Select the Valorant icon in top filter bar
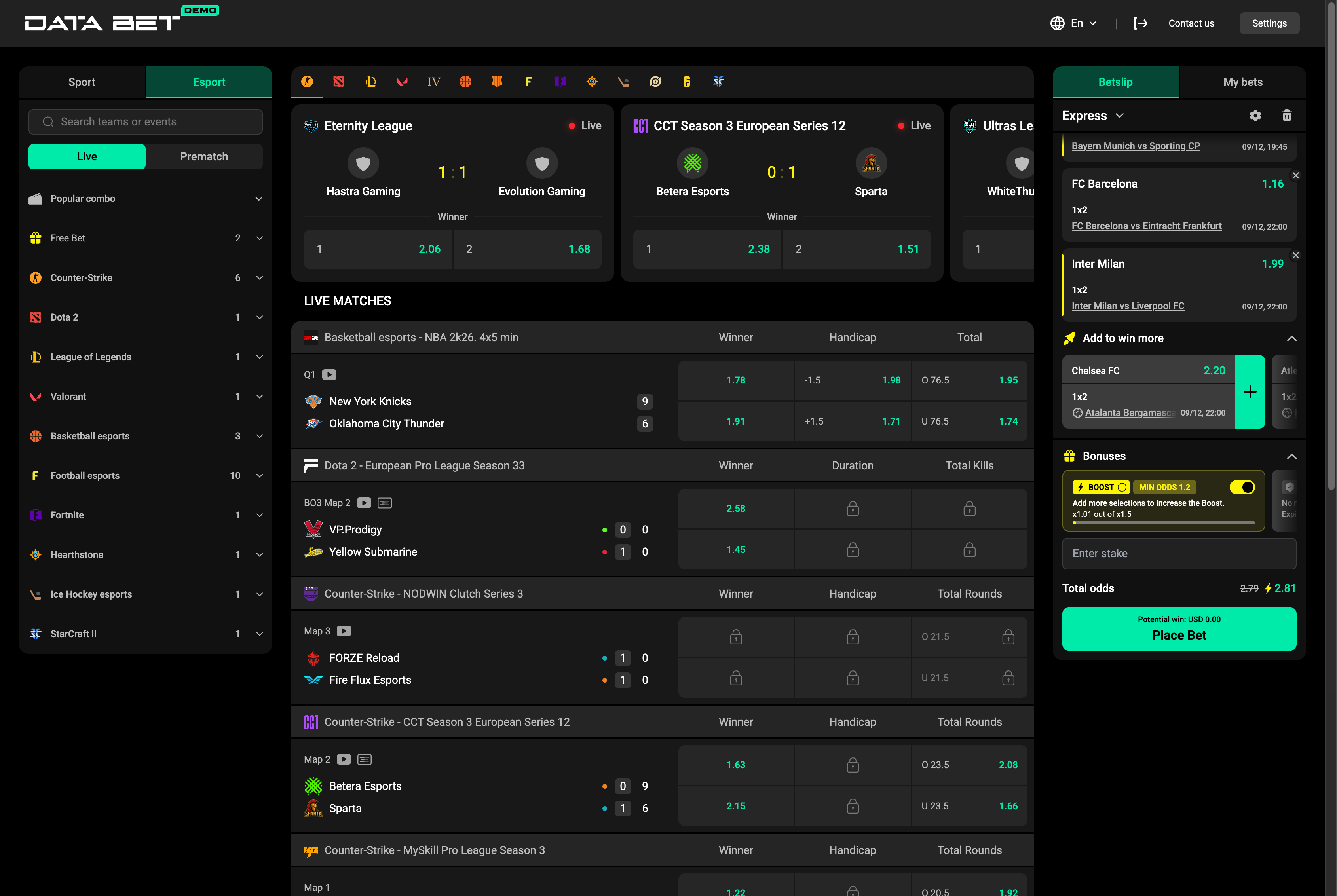 (402, 82)
